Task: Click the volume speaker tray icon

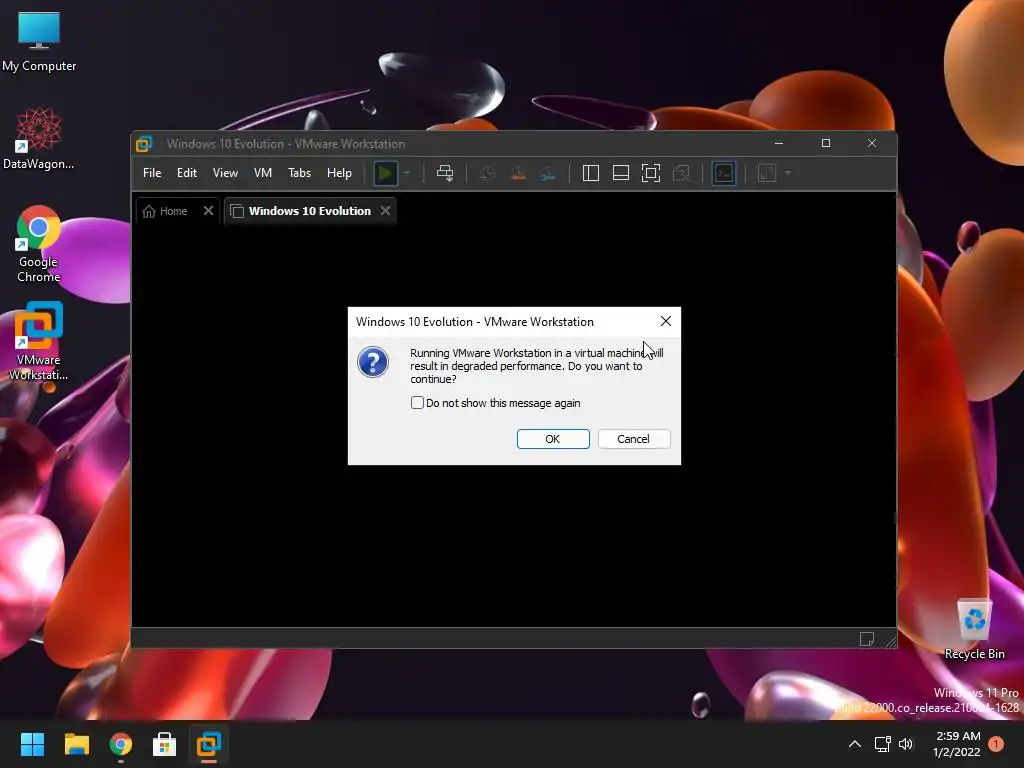Action: coord(906,744)
